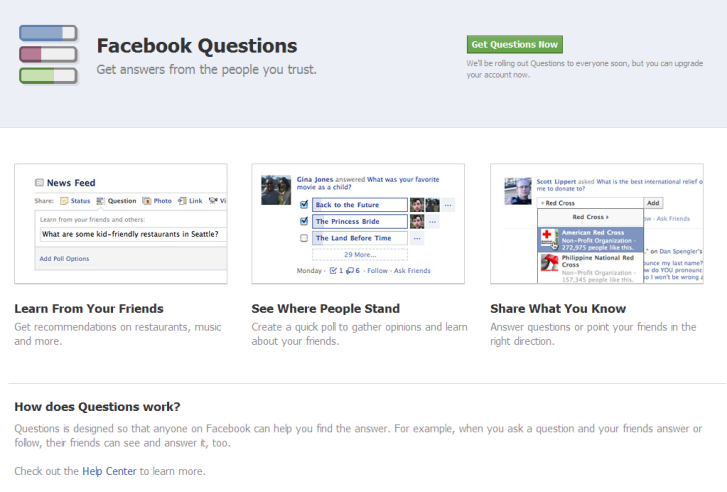Image resolution: width=727 pixels, height=492 pixels.
Task: Click the Status share icon
Action: [64, 201]
